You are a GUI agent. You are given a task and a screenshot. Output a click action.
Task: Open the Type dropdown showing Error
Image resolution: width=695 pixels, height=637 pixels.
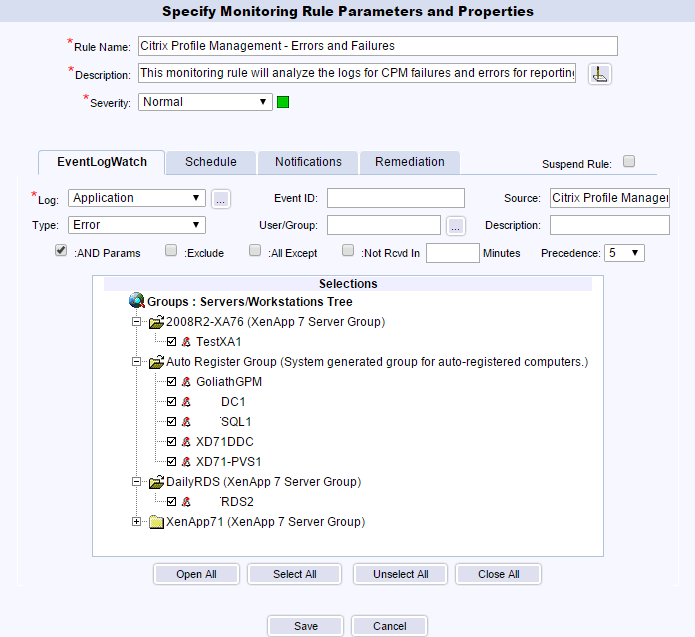(137, 225)
